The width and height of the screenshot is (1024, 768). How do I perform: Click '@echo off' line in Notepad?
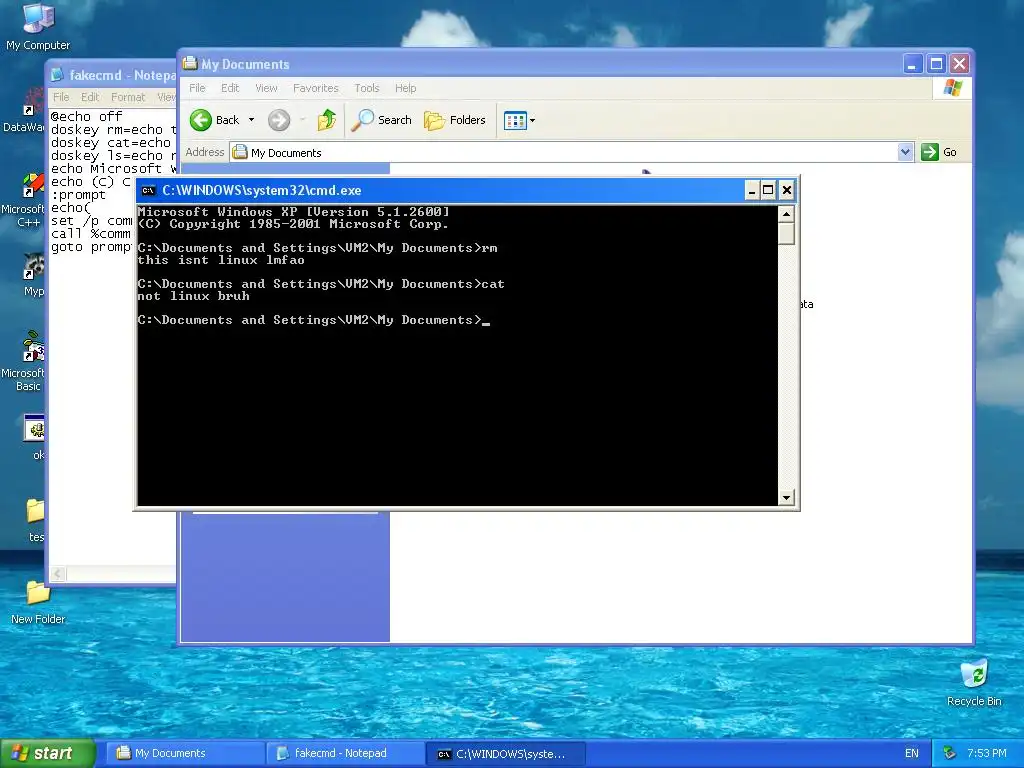pyautogui.click(x=86, y=116)
